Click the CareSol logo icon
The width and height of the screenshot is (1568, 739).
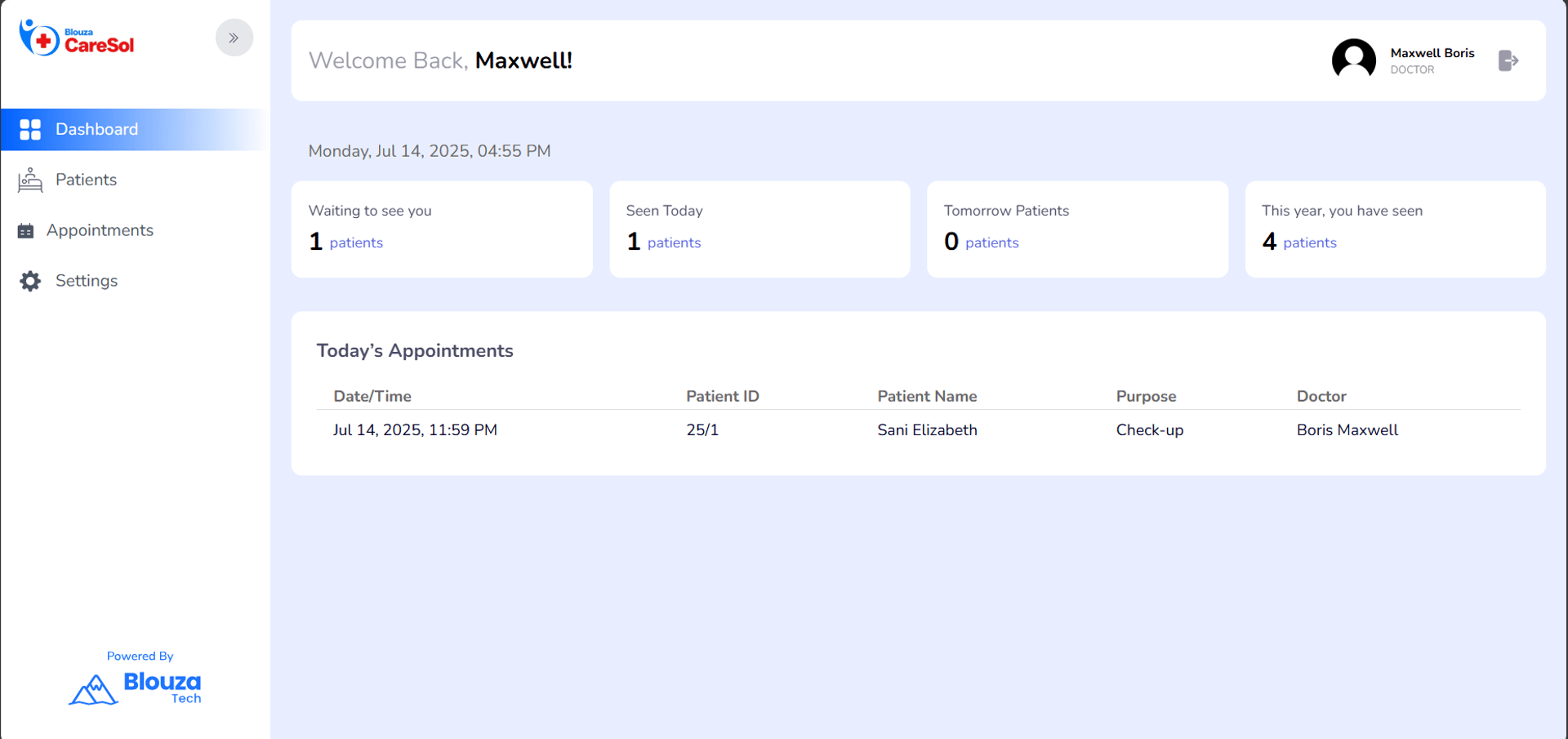point(40,38)
